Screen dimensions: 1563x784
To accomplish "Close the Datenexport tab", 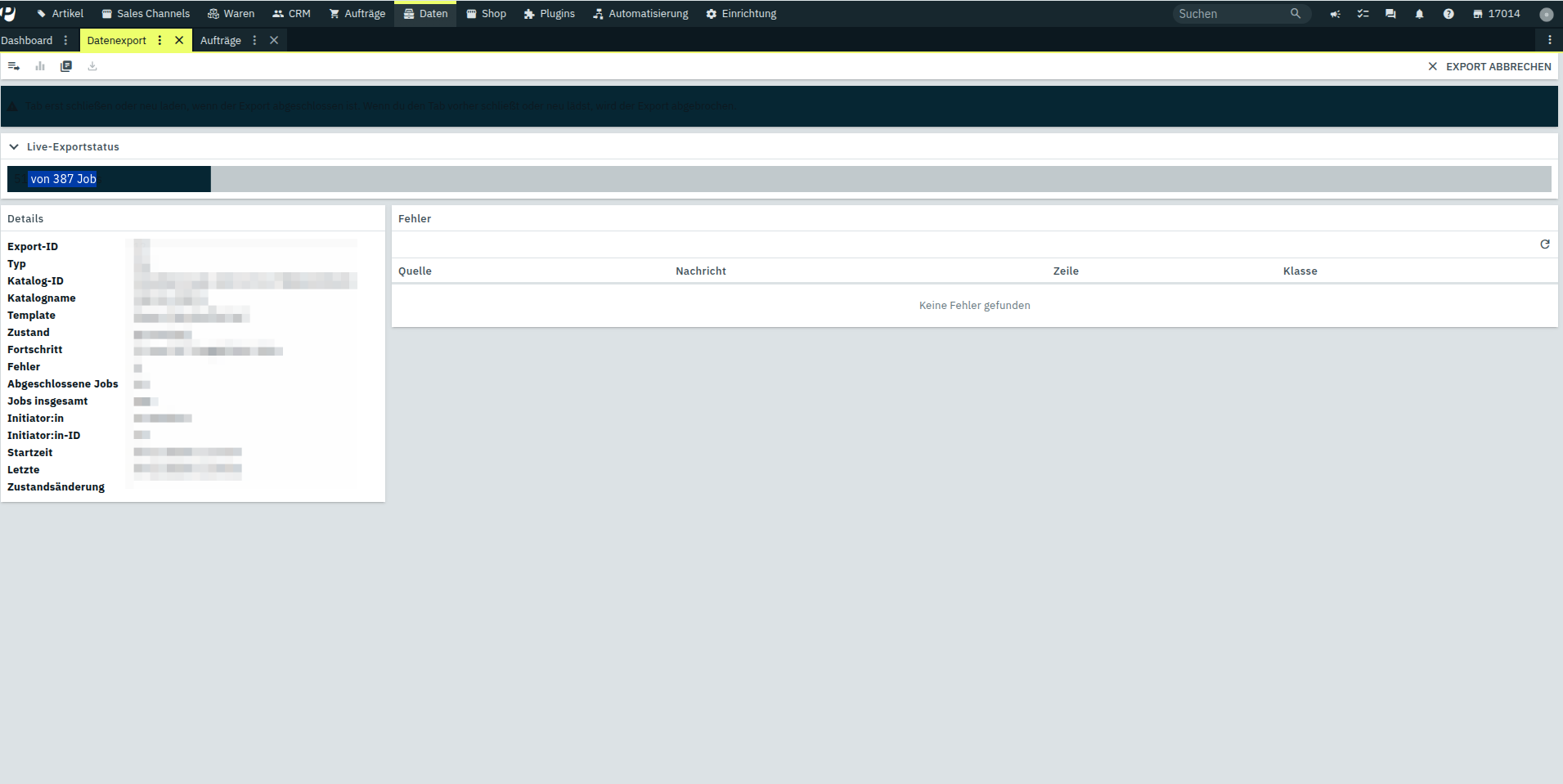I will 179,40.
